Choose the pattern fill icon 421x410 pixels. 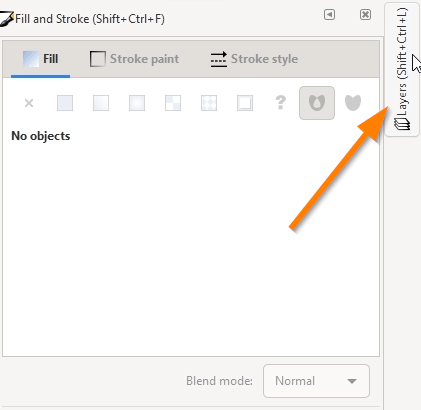pyautogui.click(x=209, y=103)
